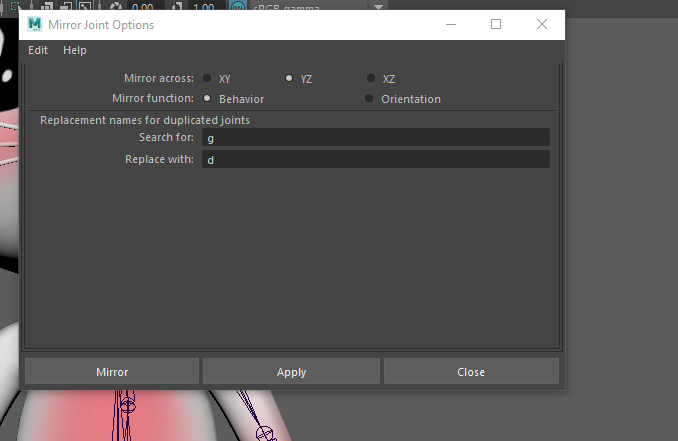Viewport: 678px width, 441px height.
Task: Open the Edit menu in Mirror Joint Options
Action: pyautogui.click(x=38, y=50)
